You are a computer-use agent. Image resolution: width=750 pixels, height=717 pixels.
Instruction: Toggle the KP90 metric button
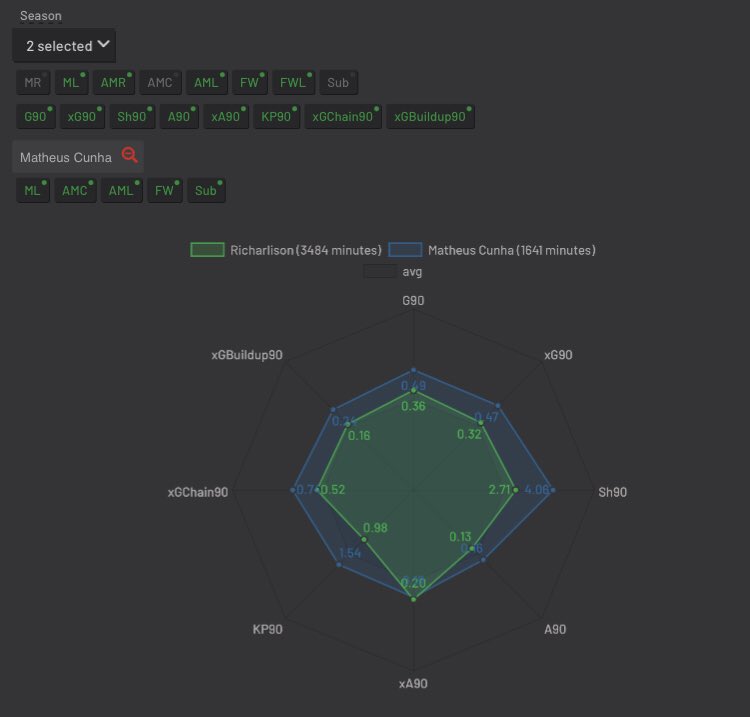tap(276, 117)
